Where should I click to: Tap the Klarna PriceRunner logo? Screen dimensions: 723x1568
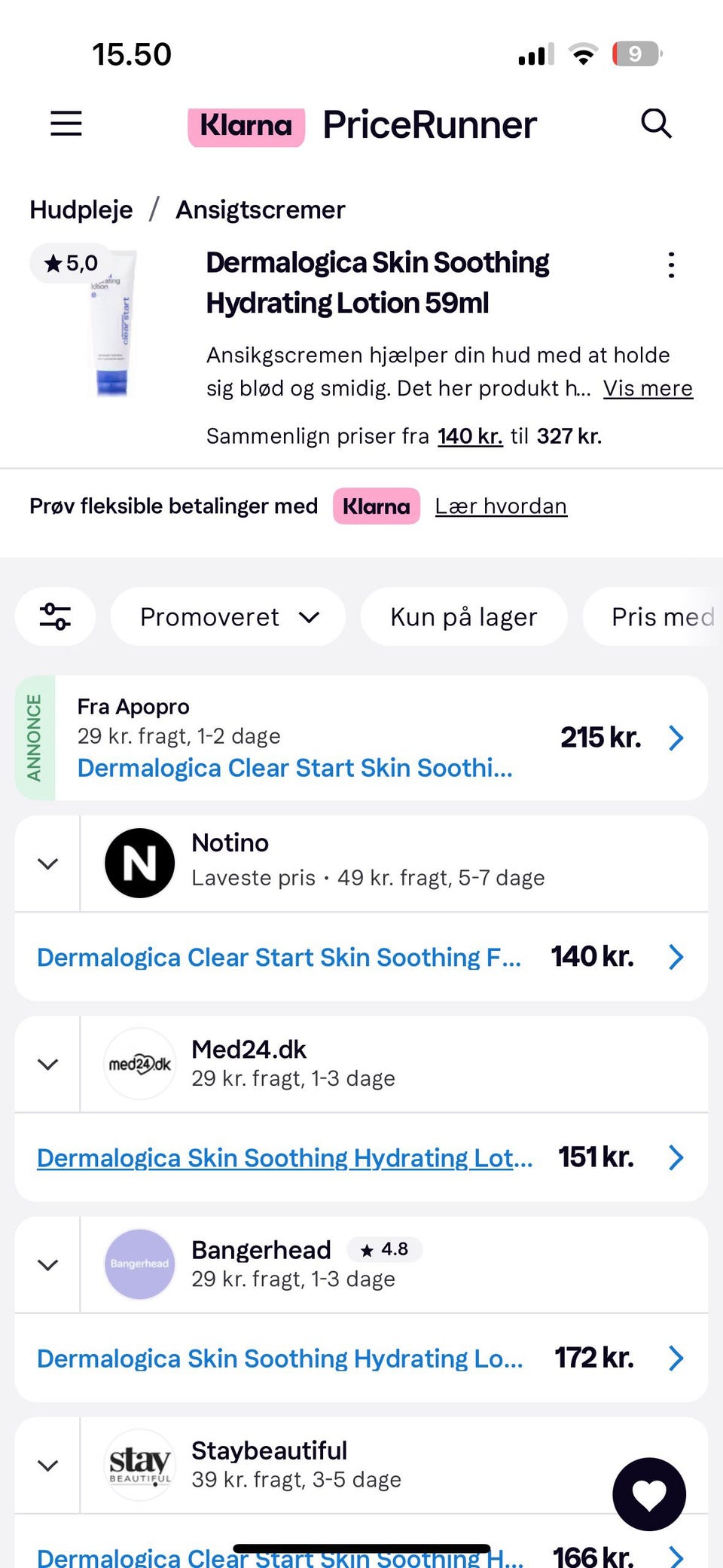(362, 125)
